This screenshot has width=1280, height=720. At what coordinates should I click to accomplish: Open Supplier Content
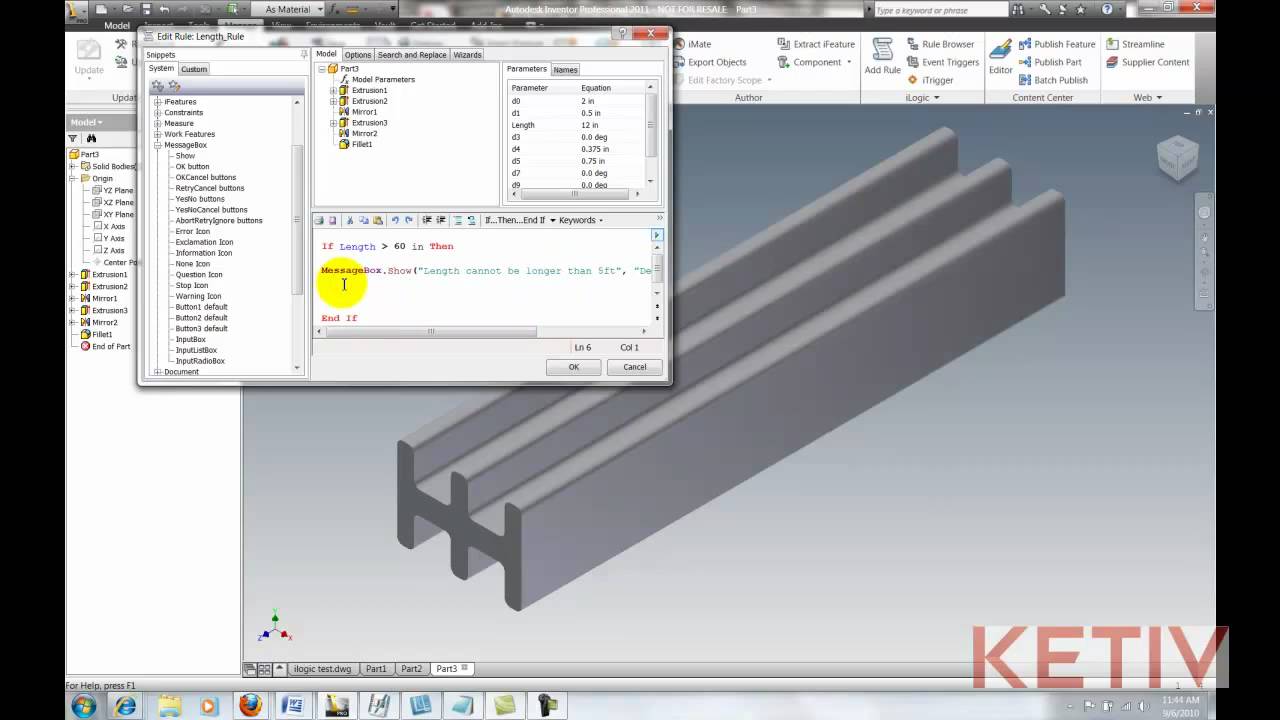click(x=1147, y=62)
